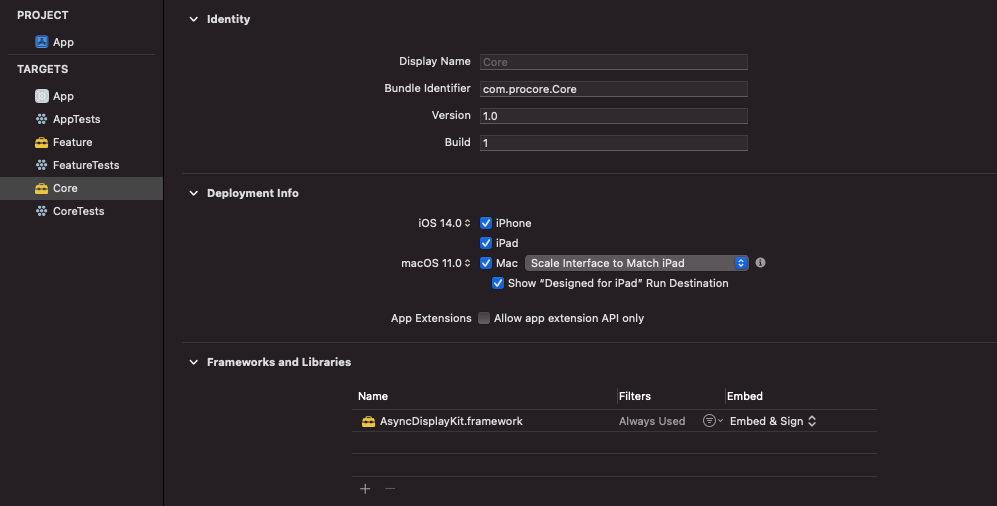Click the Name column header
997x506 pixels.
[x=373, y=396]
